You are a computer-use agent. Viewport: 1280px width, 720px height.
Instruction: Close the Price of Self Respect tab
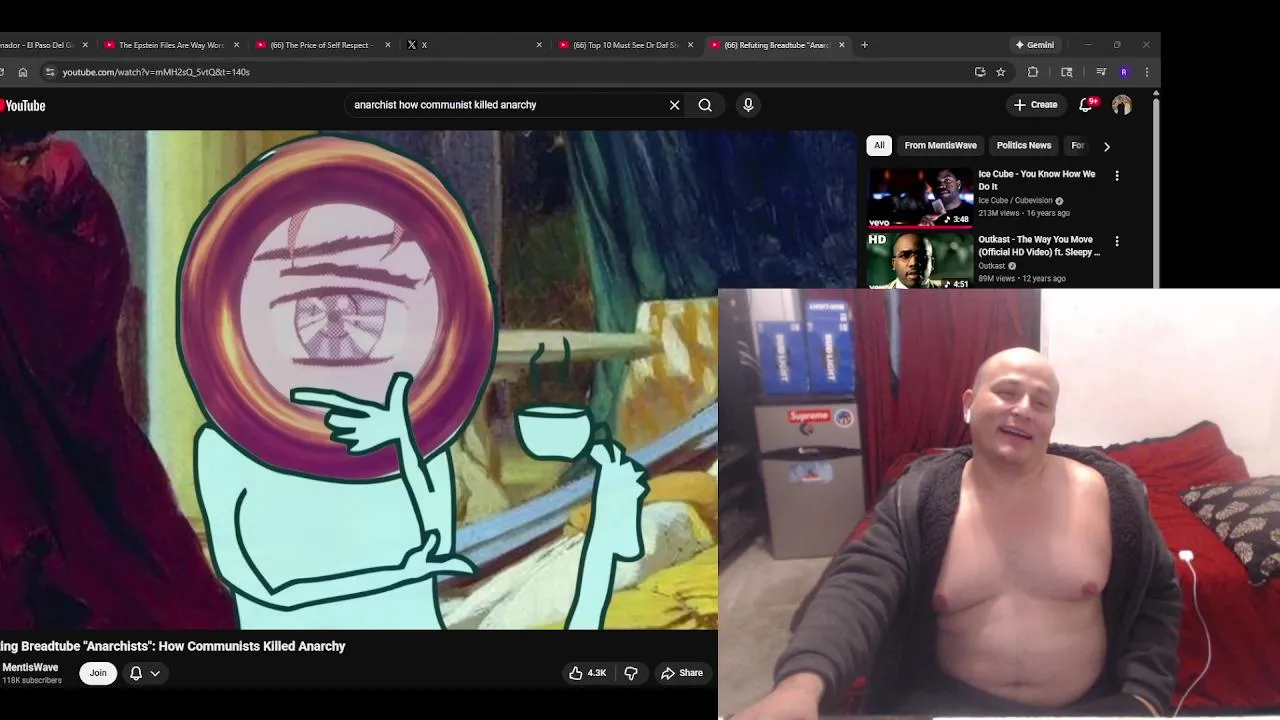coord(388,45)
